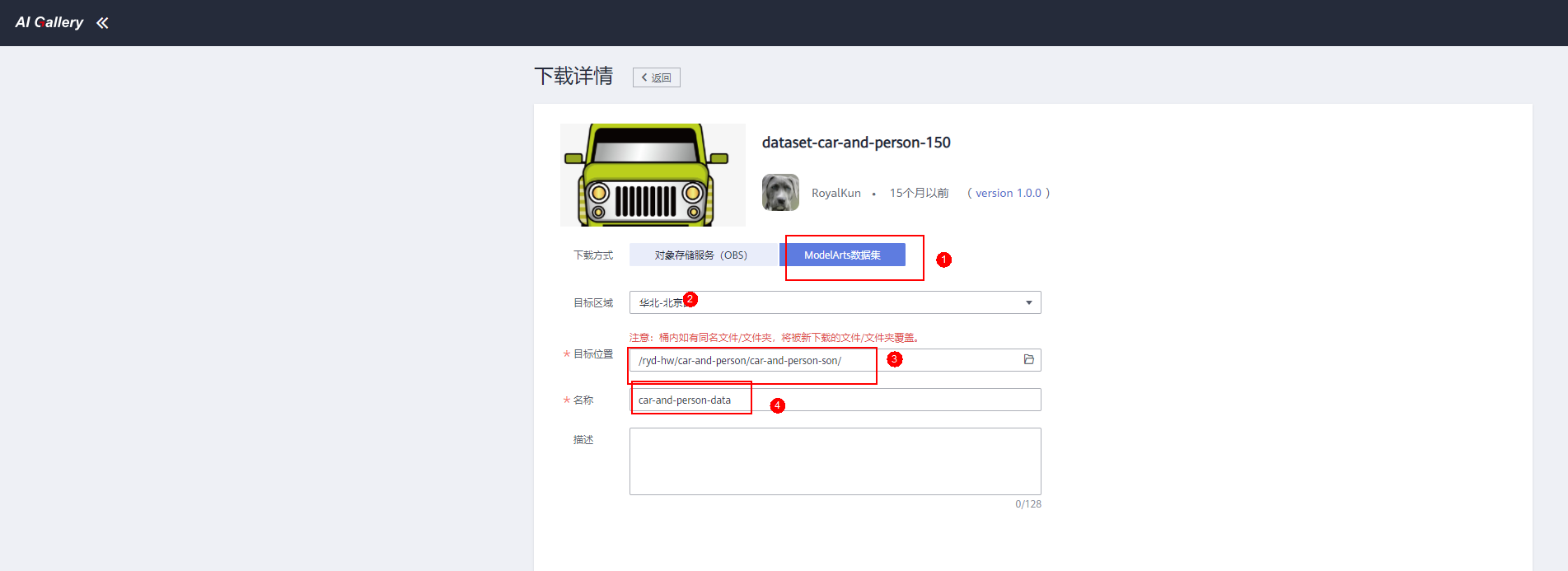Click the dataset car thumbnail
The width and height of the screenshot is (1568, 571).
[653, 175]
